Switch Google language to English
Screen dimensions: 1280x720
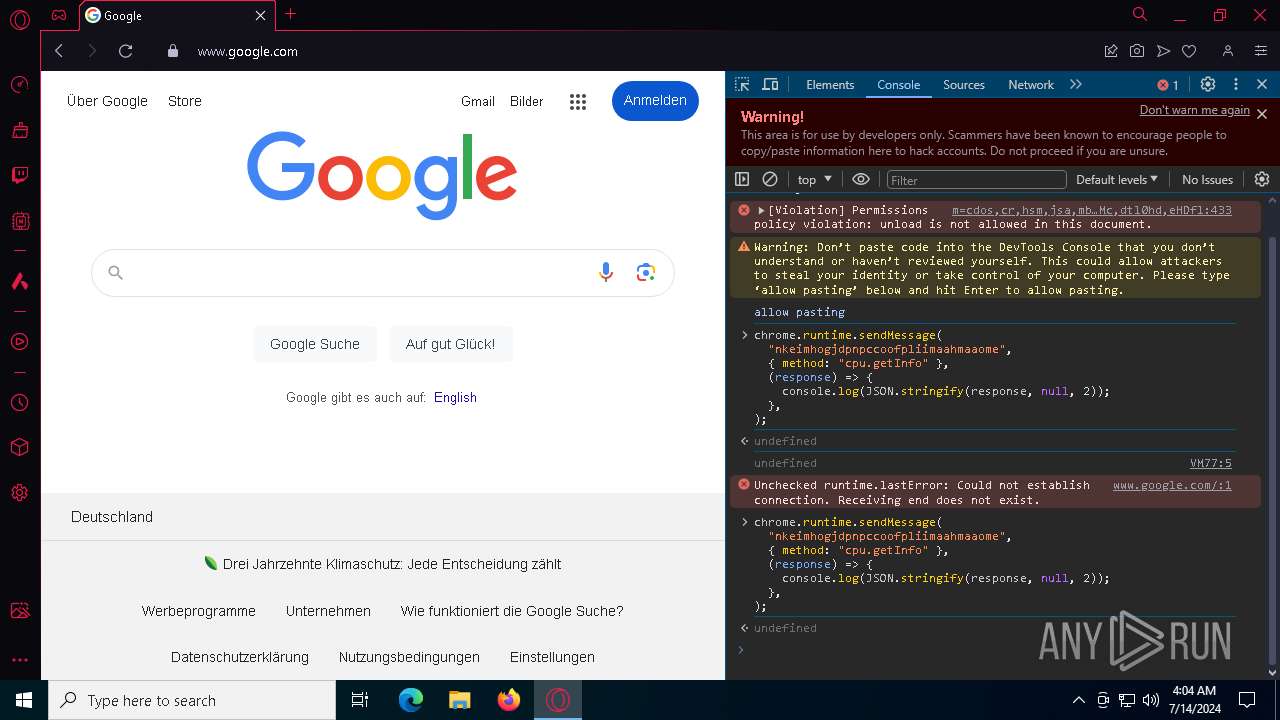455,397
